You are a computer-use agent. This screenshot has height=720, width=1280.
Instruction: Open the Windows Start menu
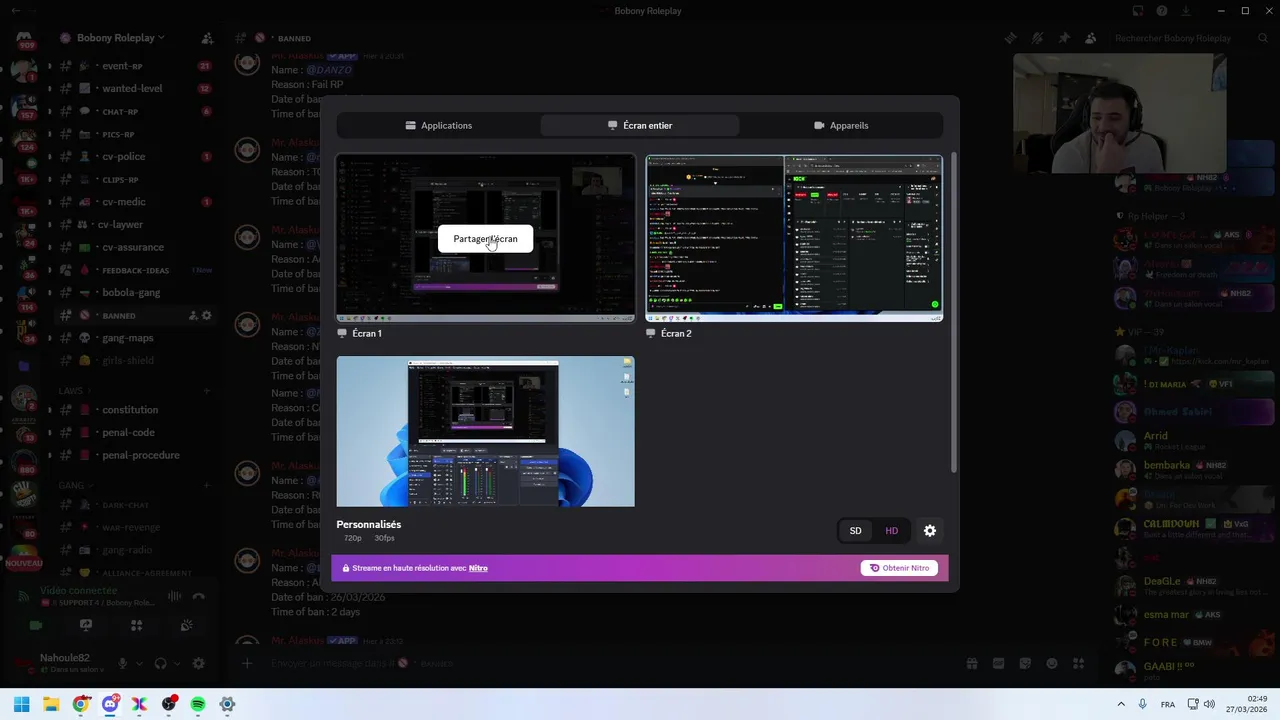[x=22, y=704]
